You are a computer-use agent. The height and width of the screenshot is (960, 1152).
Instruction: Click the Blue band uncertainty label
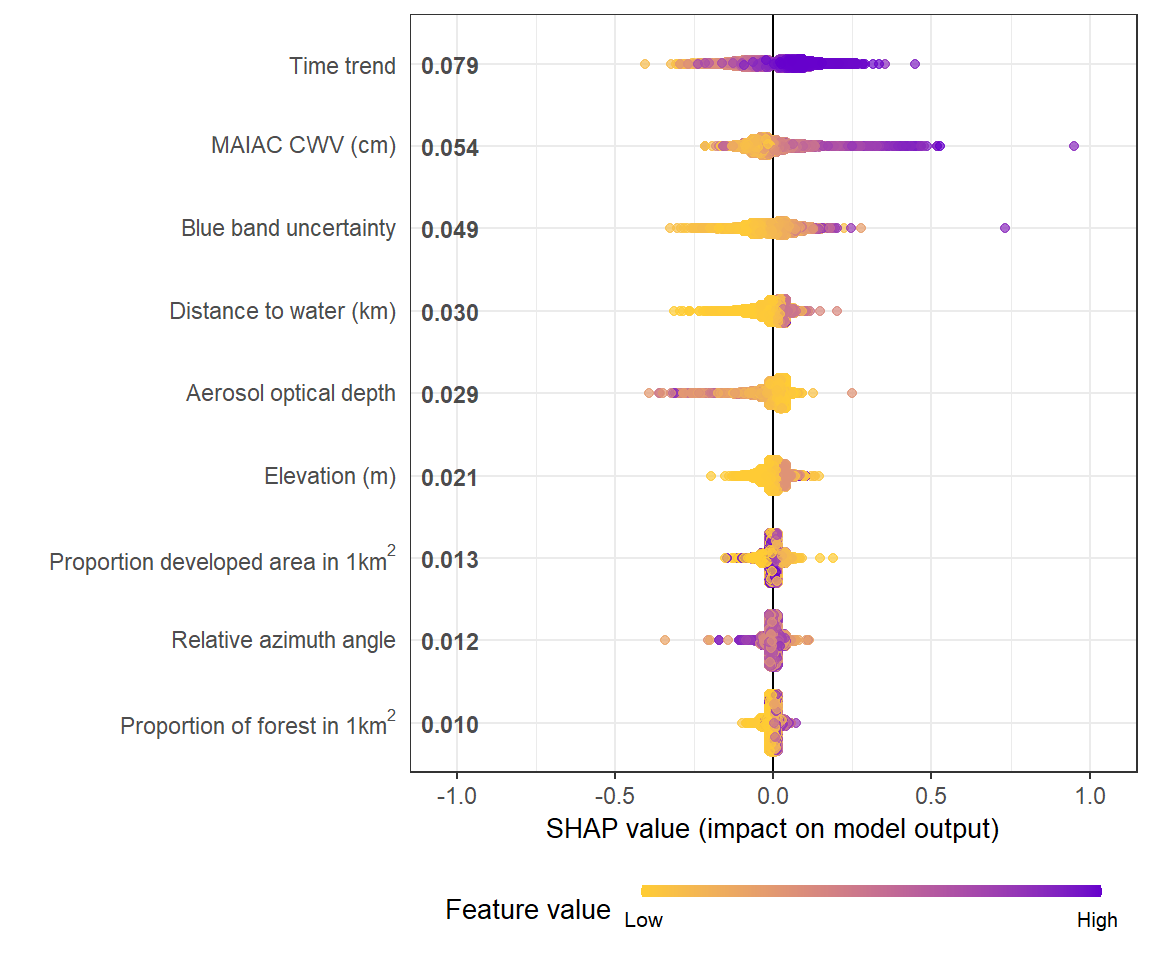coord(289,228)
